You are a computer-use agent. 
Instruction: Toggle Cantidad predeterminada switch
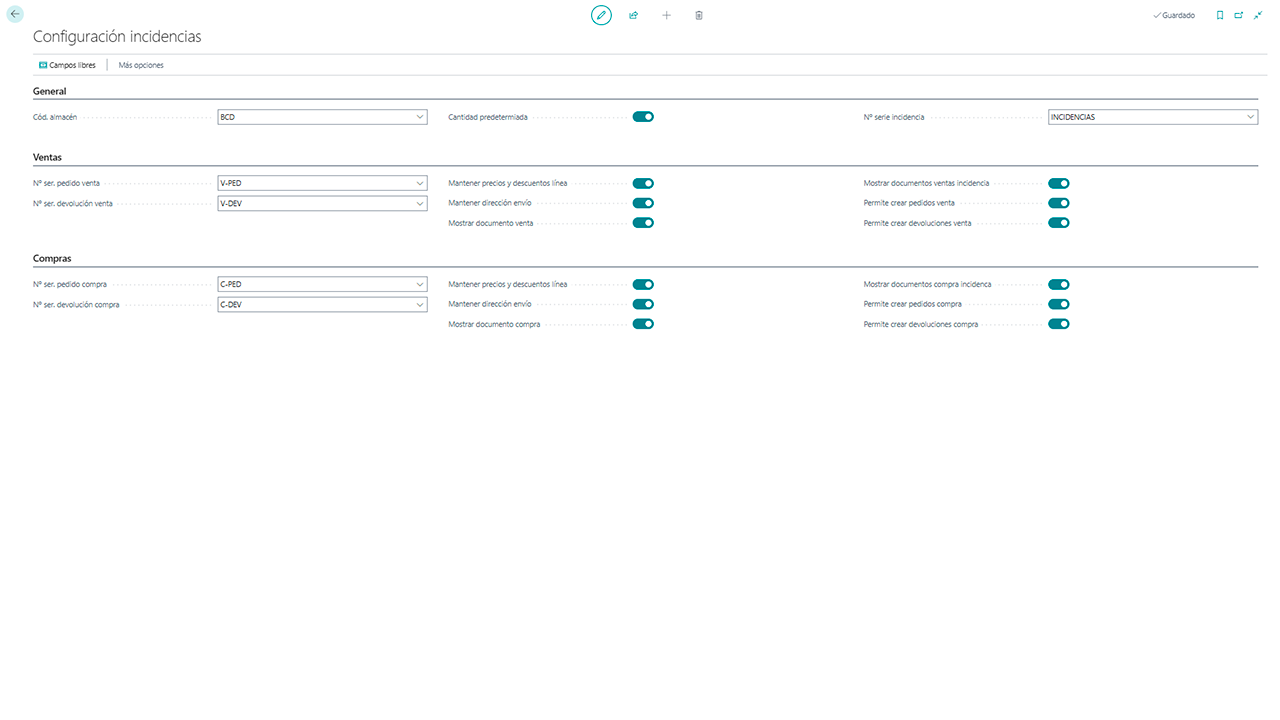[643, 117]
